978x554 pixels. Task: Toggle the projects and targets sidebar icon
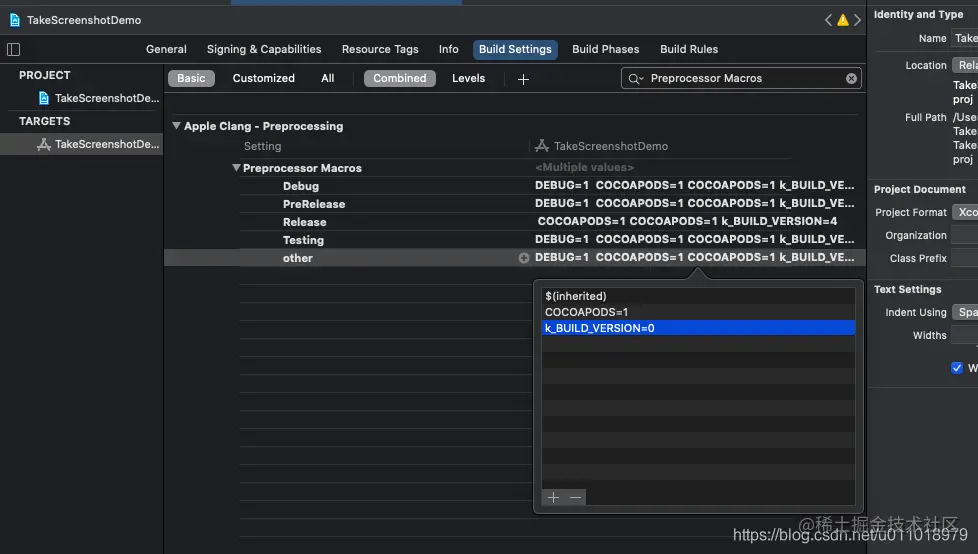[13, 49]
